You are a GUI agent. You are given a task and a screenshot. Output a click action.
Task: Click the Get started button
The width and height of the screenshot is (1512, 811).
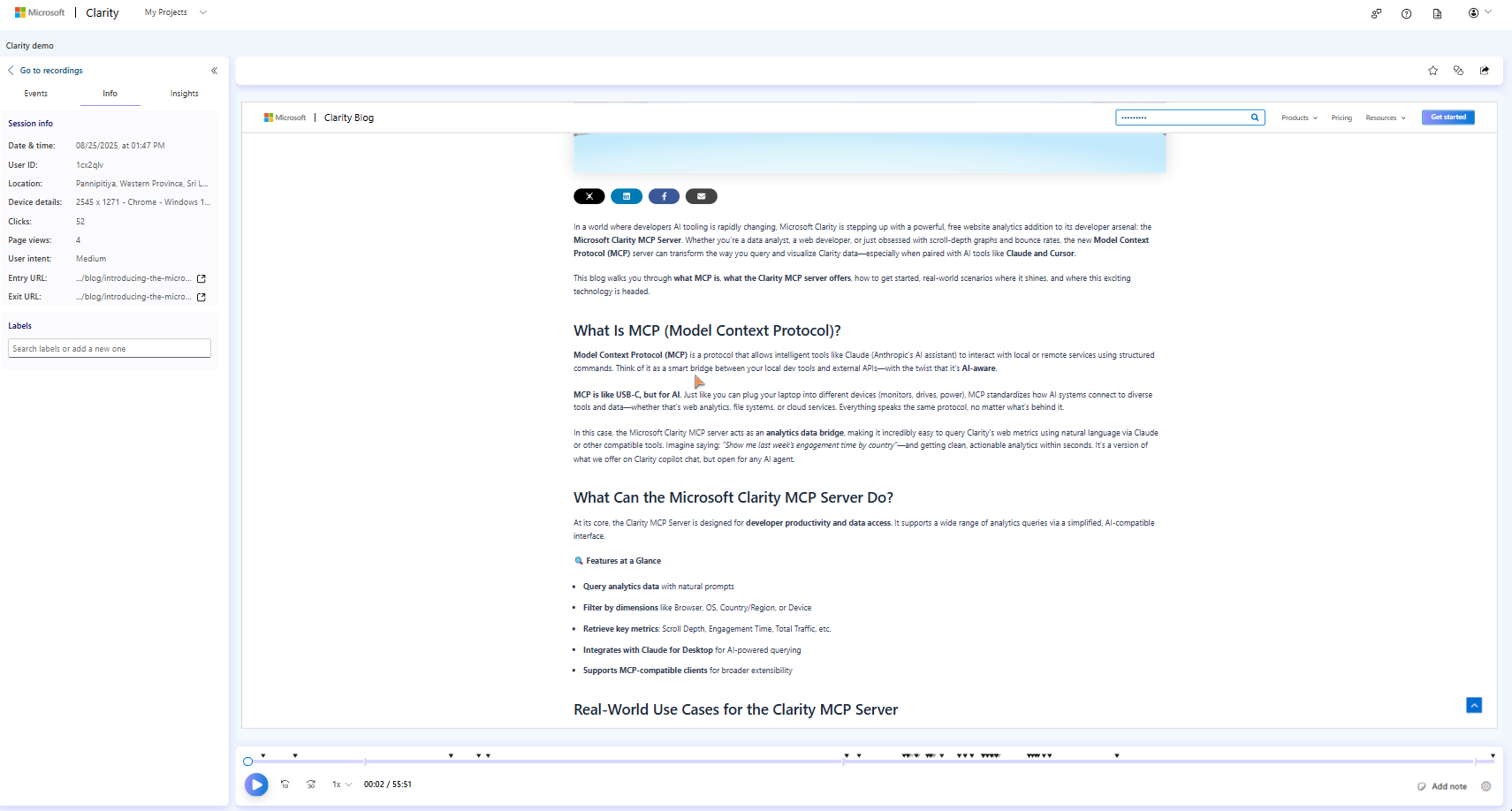tap(1448, 117)
